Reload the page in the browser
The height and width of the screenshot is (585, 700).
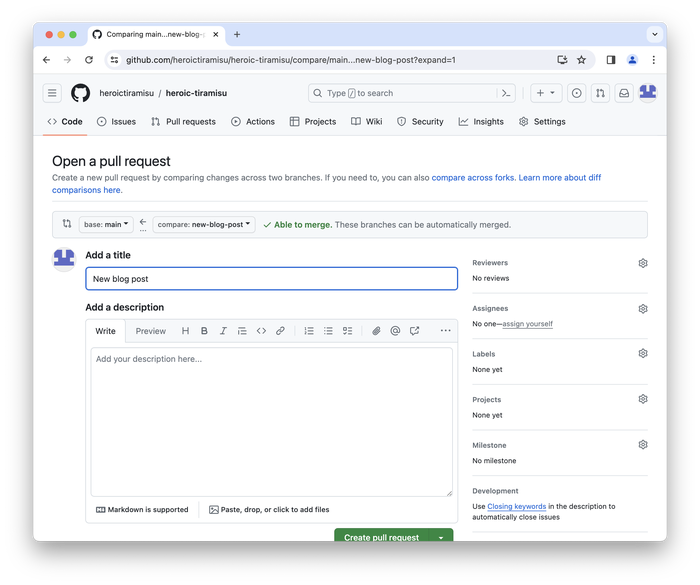tap(89, 60)
